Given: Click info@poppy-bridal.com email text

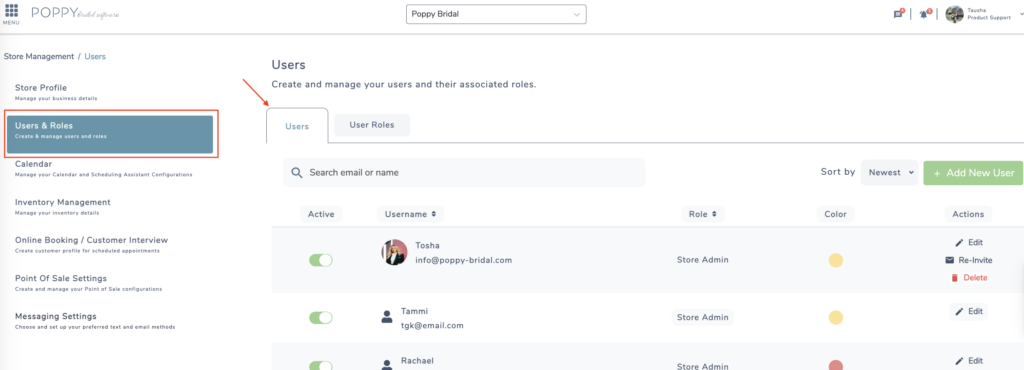Looking at the screenshot, I should tap(464, 260).
